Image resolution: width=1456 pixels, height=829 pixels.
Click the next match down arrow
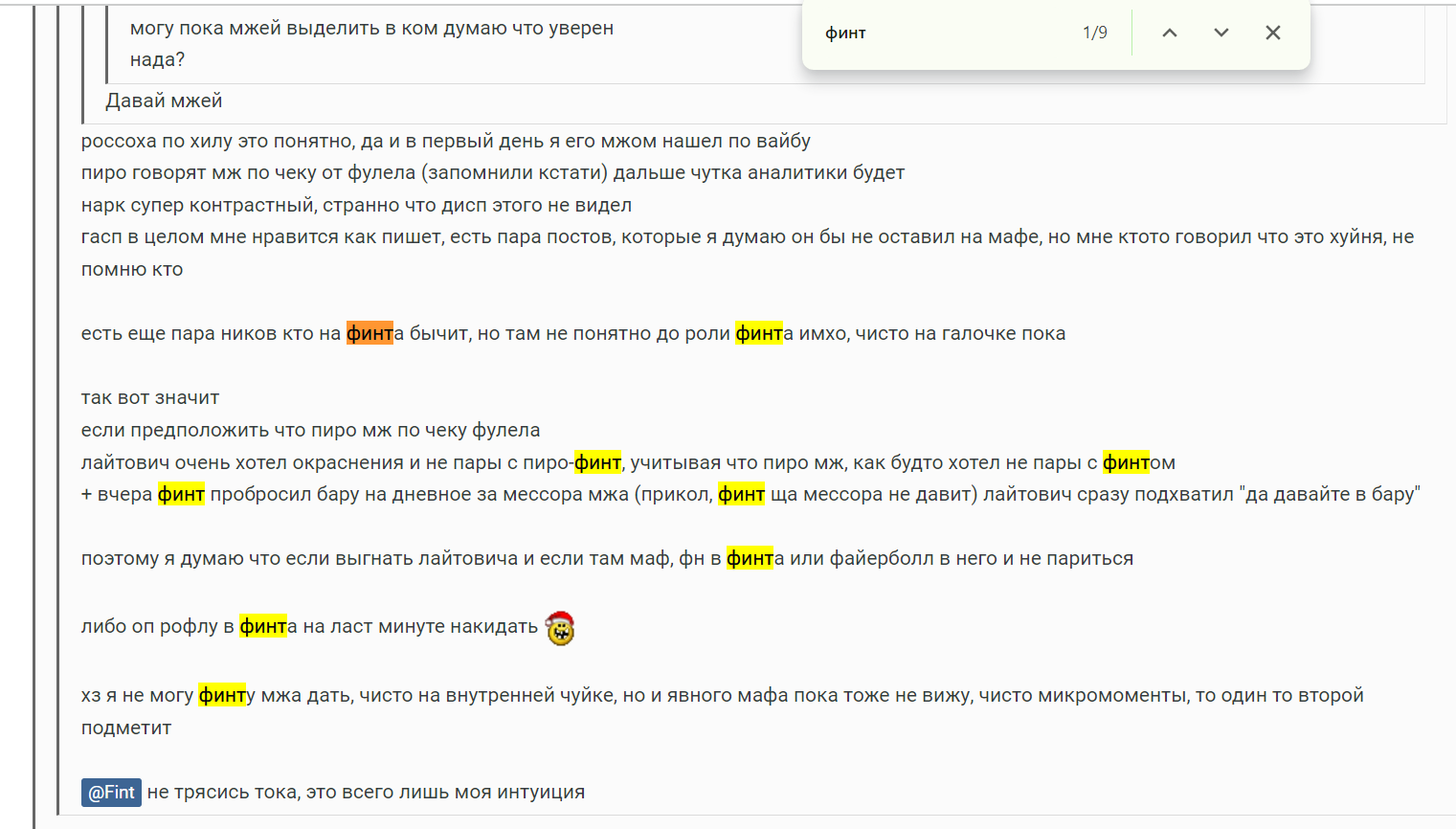pos(1221,32)
